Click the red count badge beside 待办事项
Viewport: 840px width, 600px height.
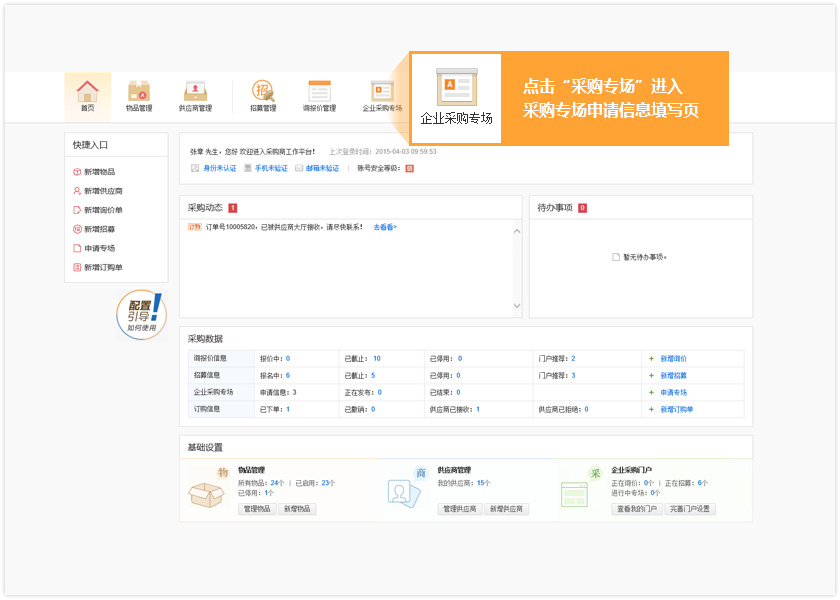pyautogui.click(x=582, y=208)
